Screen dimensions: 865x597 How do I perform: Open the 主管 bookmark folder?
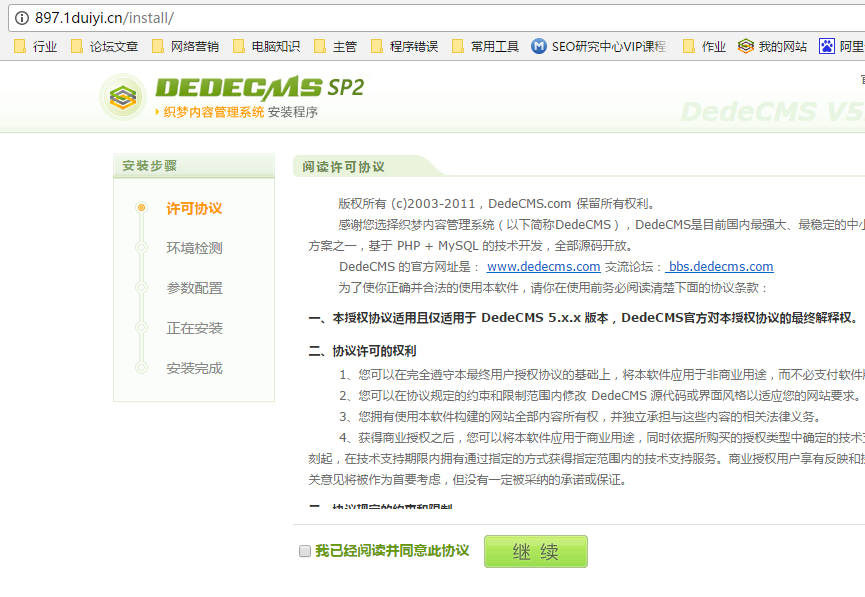tap(335, 46)
